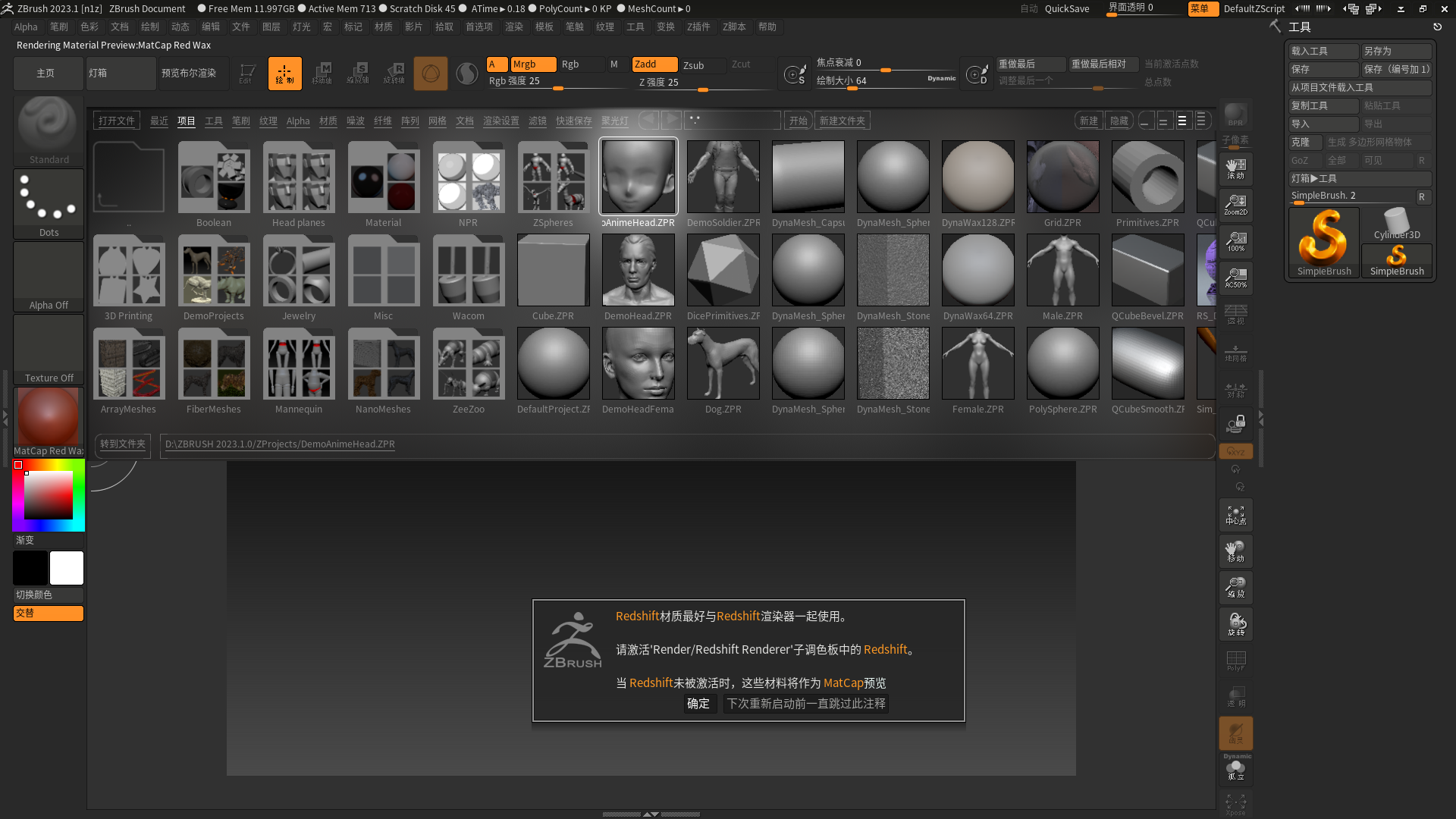Activate the 透视 (perspective) icon
Image resolution: width=1456 pixels, height=819 pixels.
(1236, 313)
